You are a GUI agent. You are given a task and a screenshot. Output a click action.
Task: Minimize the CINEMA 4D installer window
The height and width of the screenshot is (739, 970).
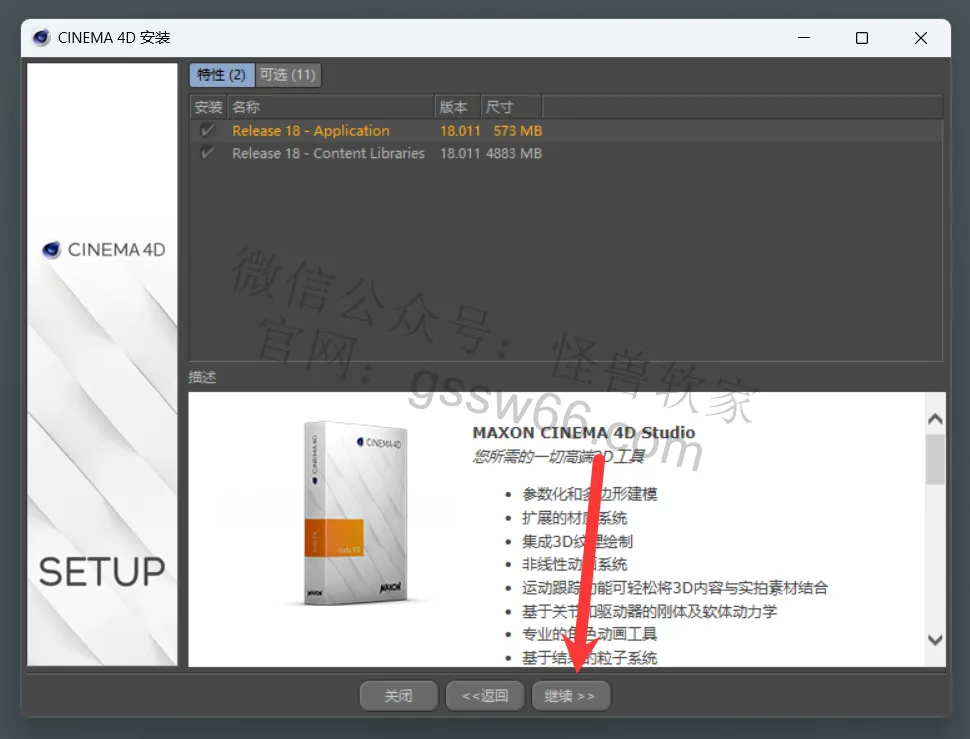[x=804, y=38]
